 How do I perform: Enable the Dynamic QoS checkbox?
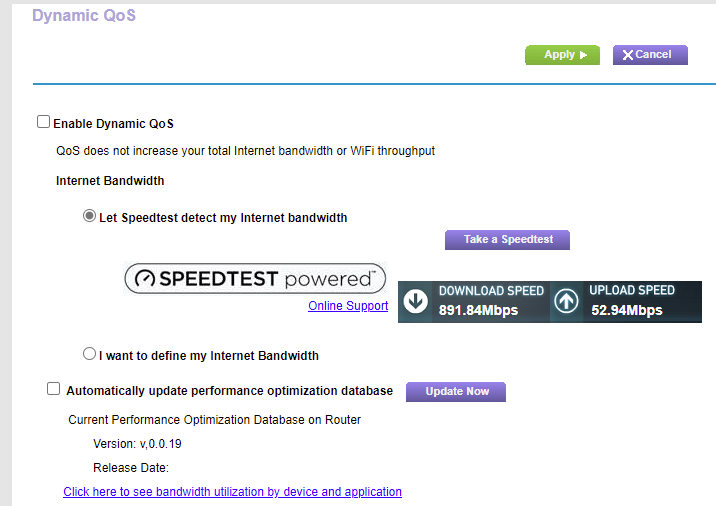point(43,122)
